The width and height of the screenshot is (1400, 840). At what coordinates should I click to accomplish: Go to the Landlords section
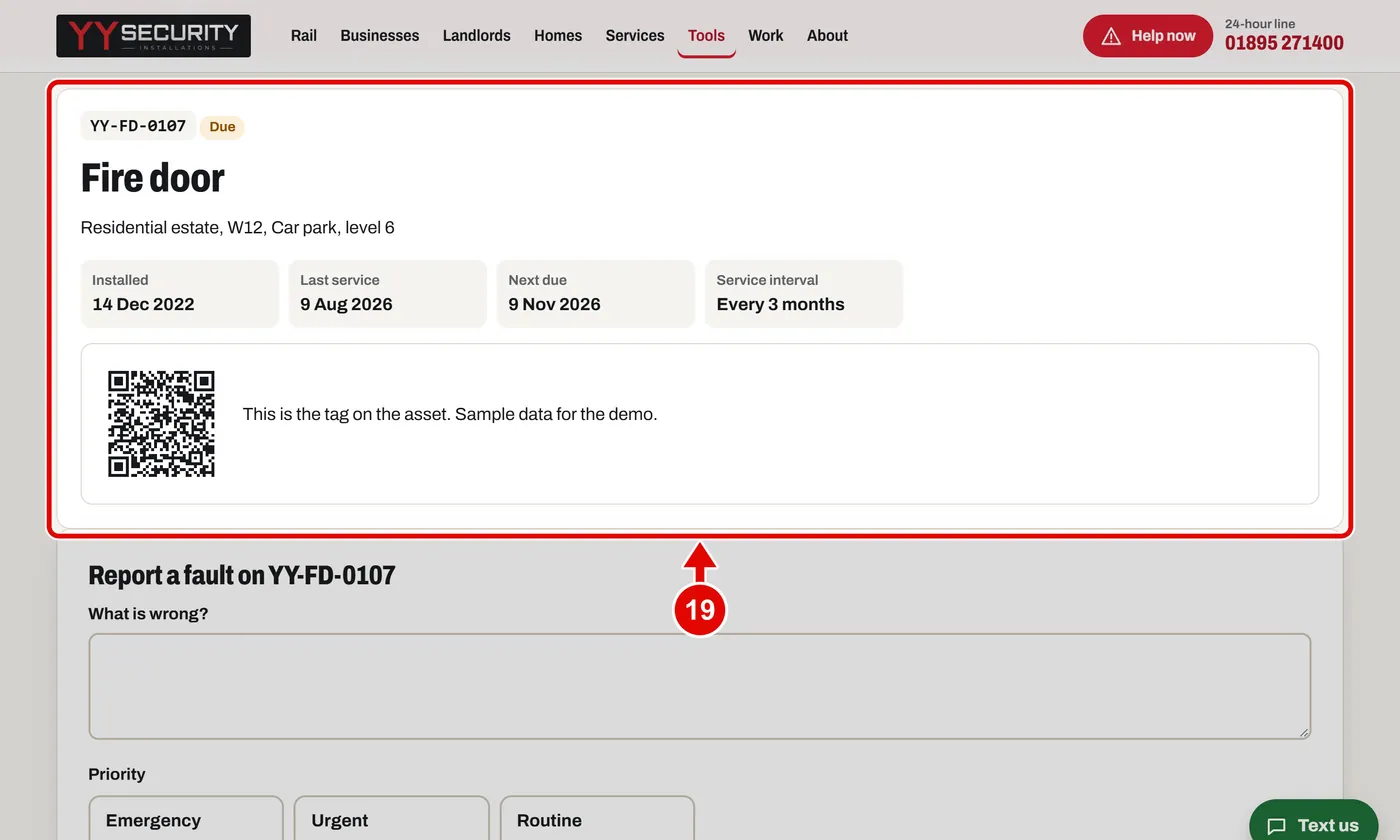click(477, 36)
